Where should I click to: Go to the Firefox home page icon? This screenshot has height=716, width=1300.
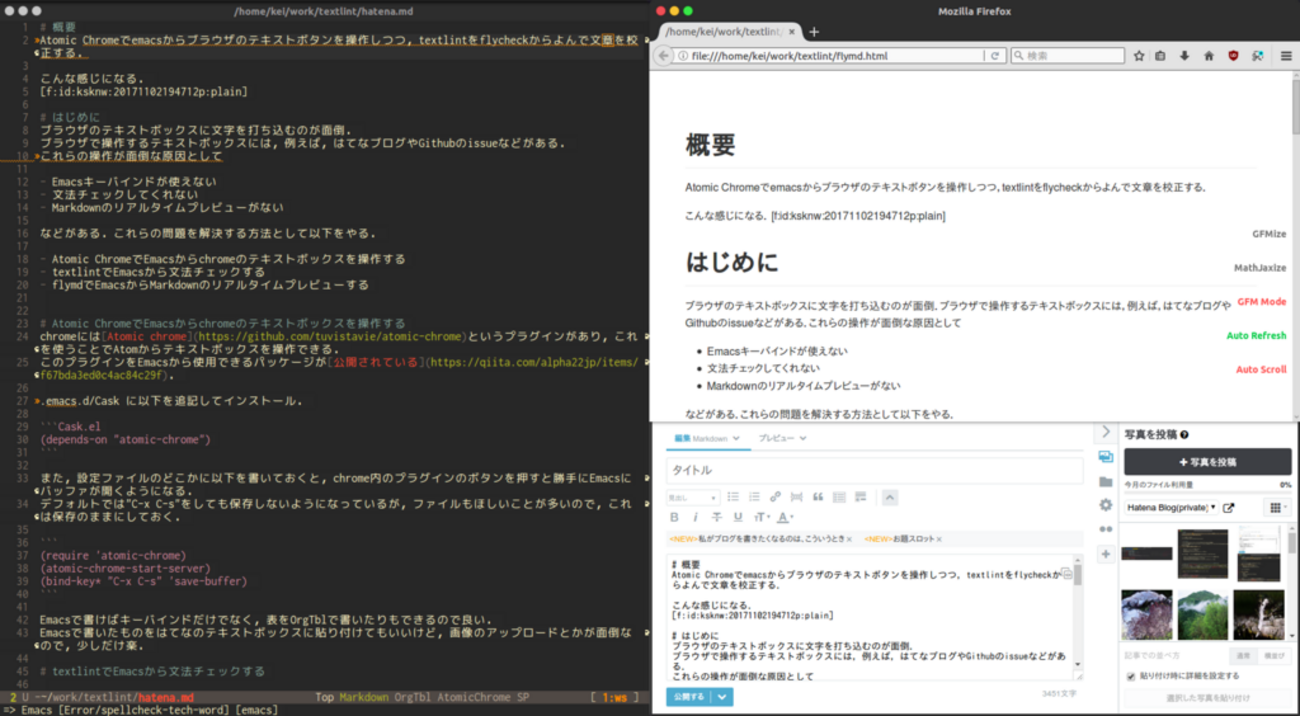1208,56
